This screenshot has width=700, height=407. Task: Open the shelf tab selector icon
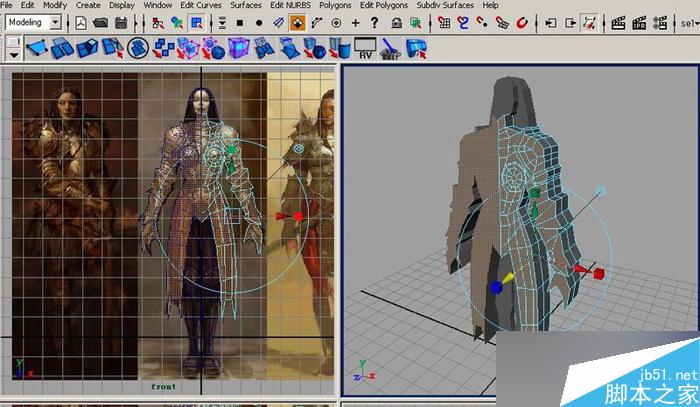(x=14, y=42)
